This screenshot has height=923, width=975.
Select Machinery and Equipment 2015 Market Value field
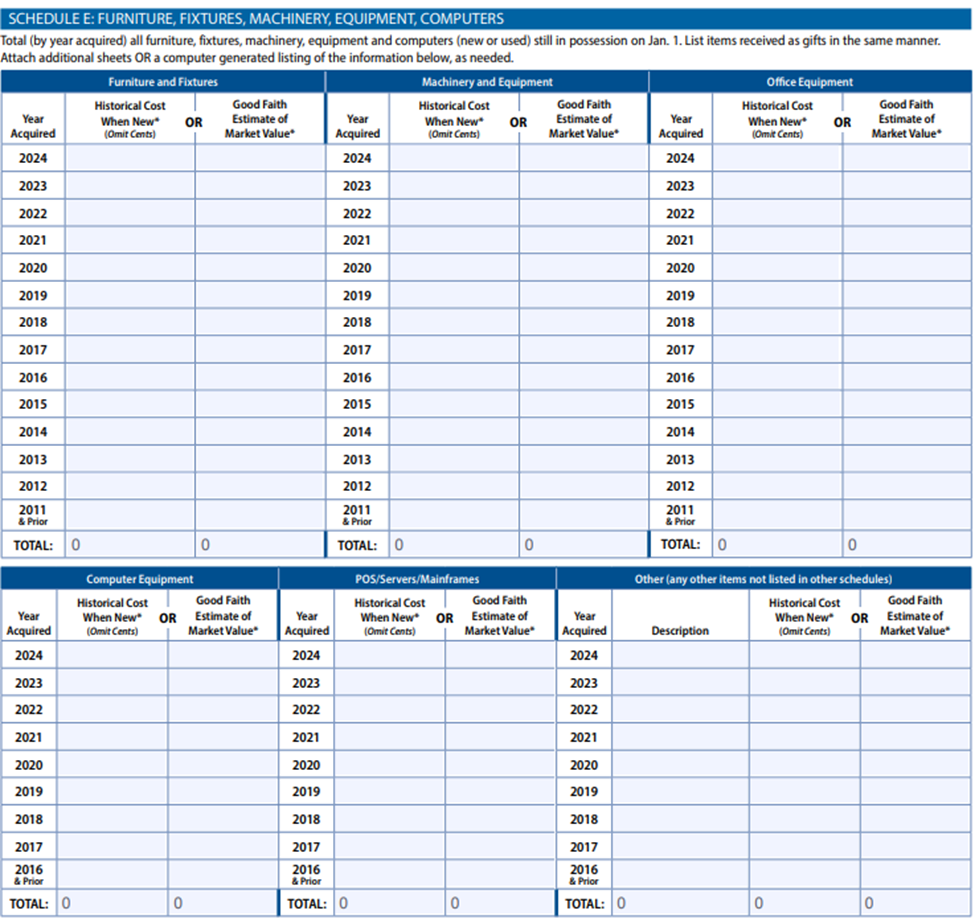click(584, 404)
